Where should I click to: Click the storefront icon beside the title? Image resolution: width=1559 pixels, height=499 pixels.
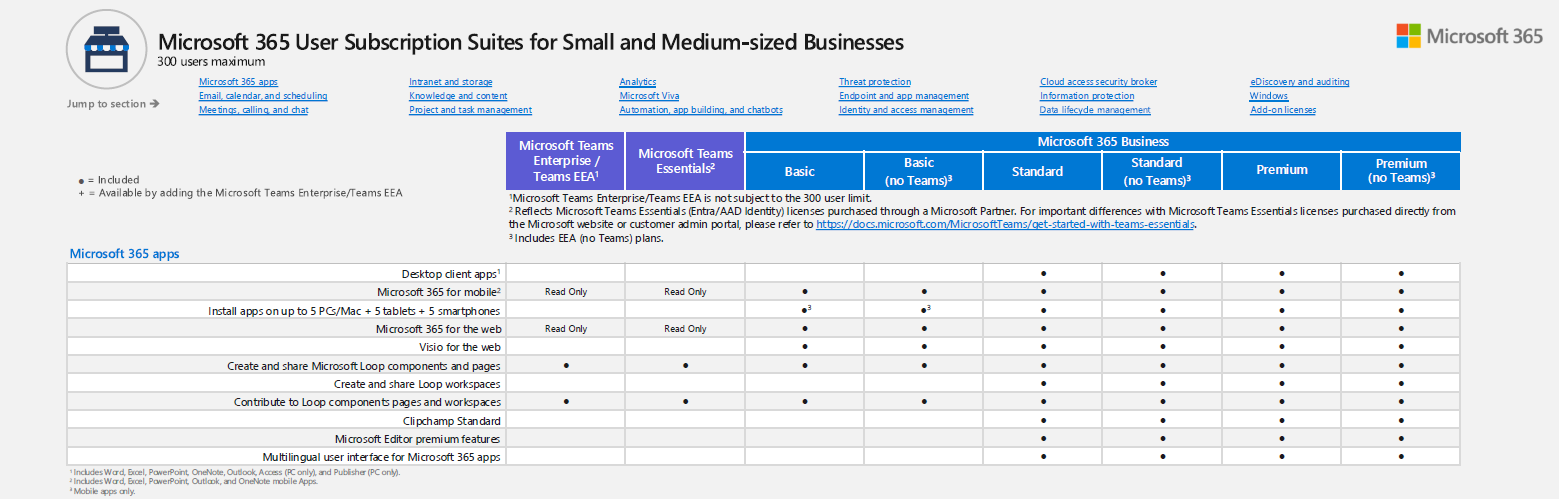pyautogui.click(x=108, y=50)
